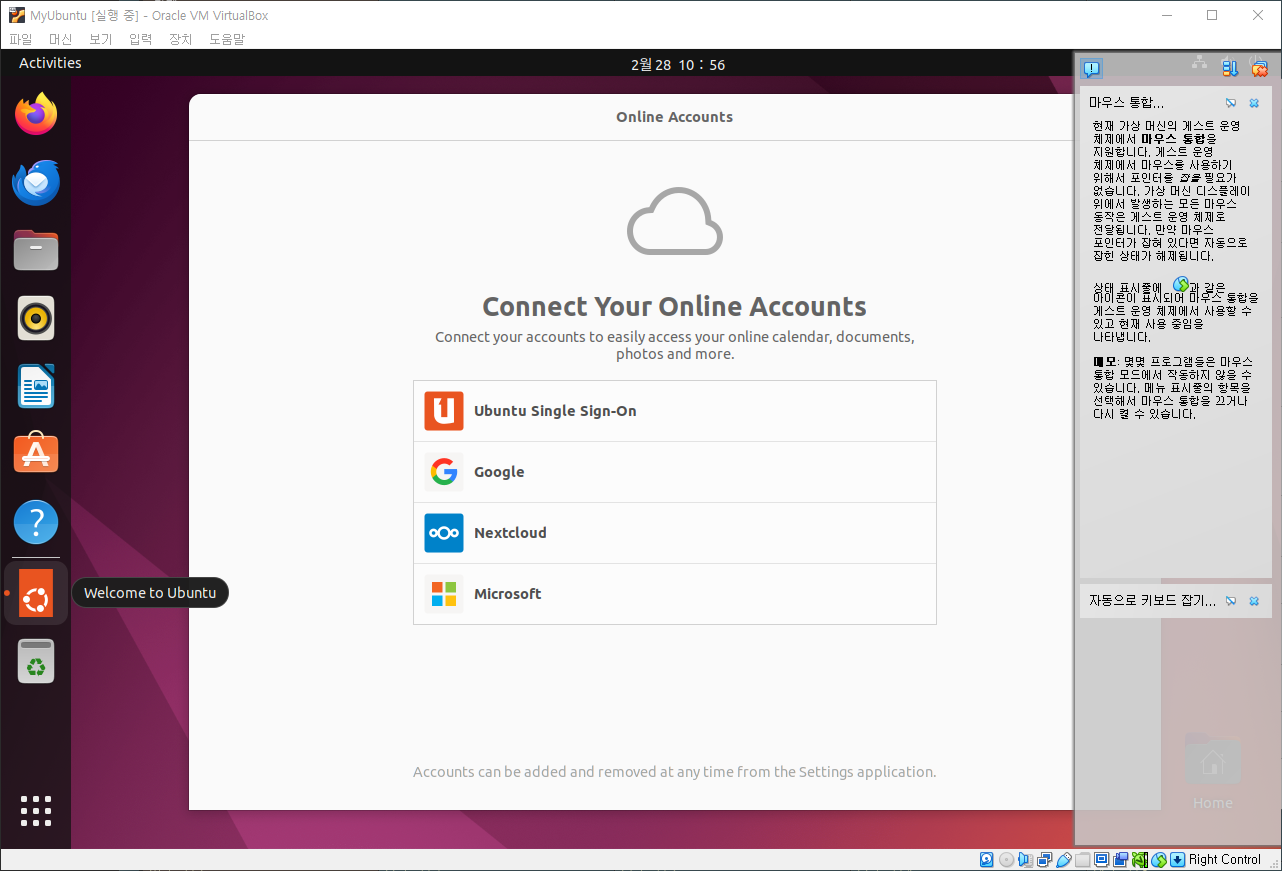The image size is (1282, 871).
Task: Open the Help icon in the dock
Action: pos(36,522)
